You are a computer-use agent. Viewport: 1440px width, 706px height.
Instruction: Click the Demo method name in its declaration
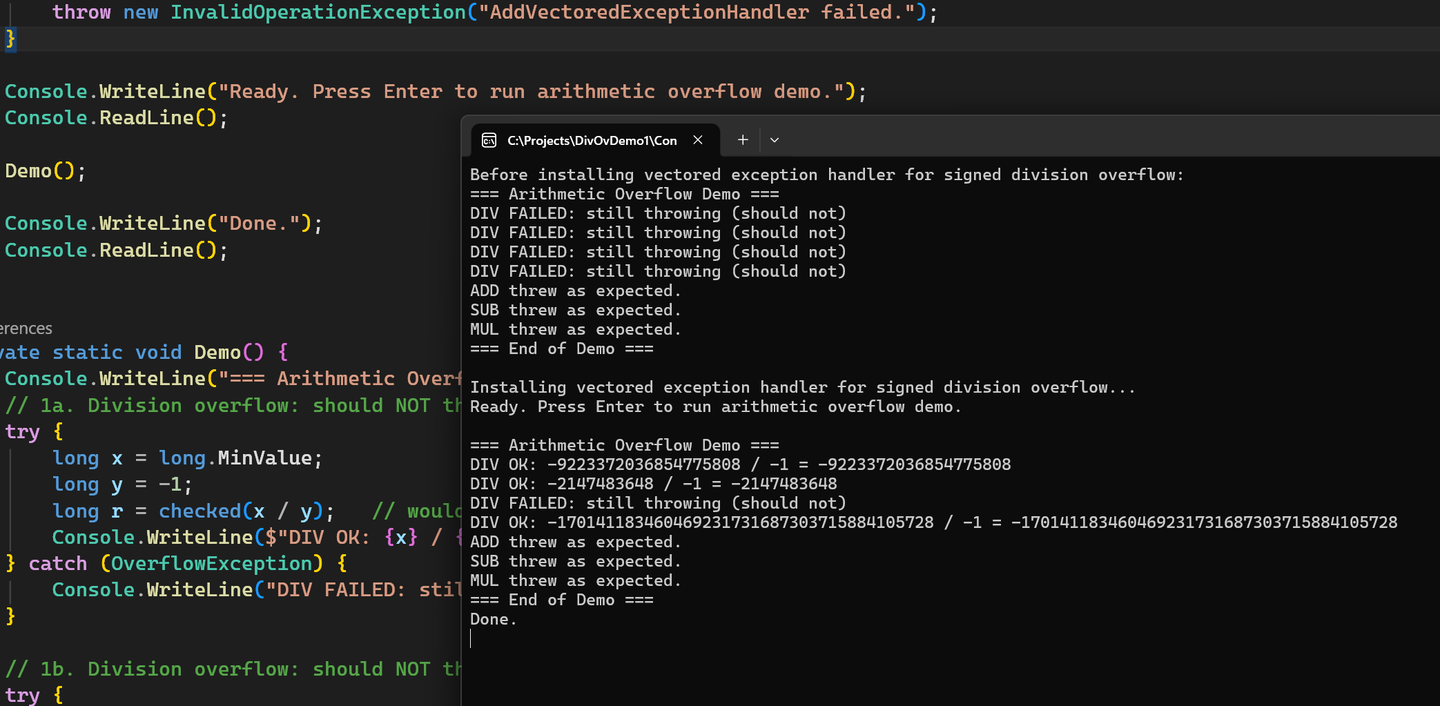tap(217, 352)
